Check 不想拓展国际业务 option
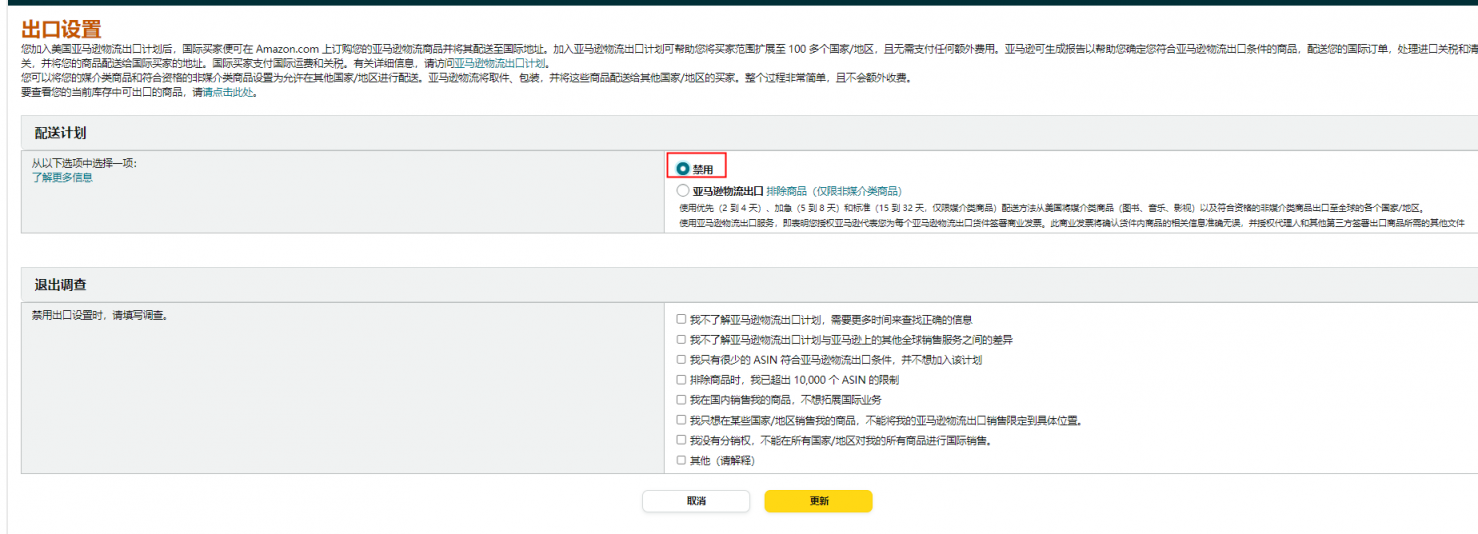Image resolution: width=1478 pixels, height=534 pixels. pyautogui.click(x=681, y=400)
